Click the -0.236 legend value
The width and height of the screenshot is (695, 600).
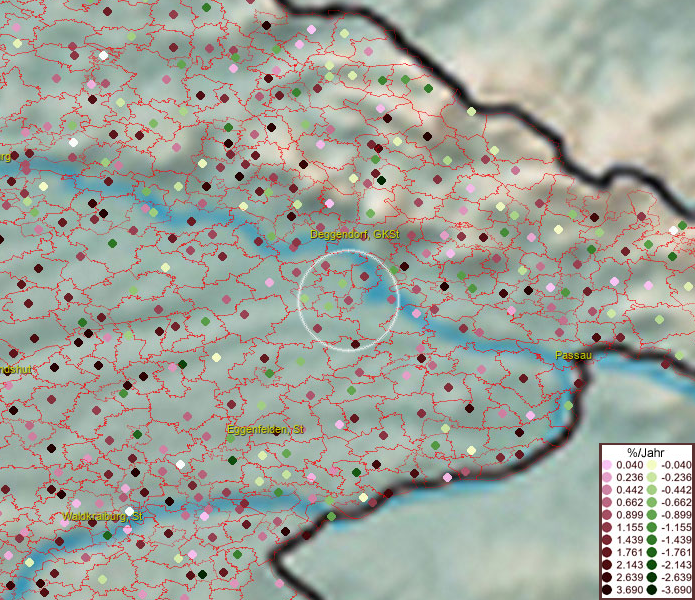click(x=676, y=477)
